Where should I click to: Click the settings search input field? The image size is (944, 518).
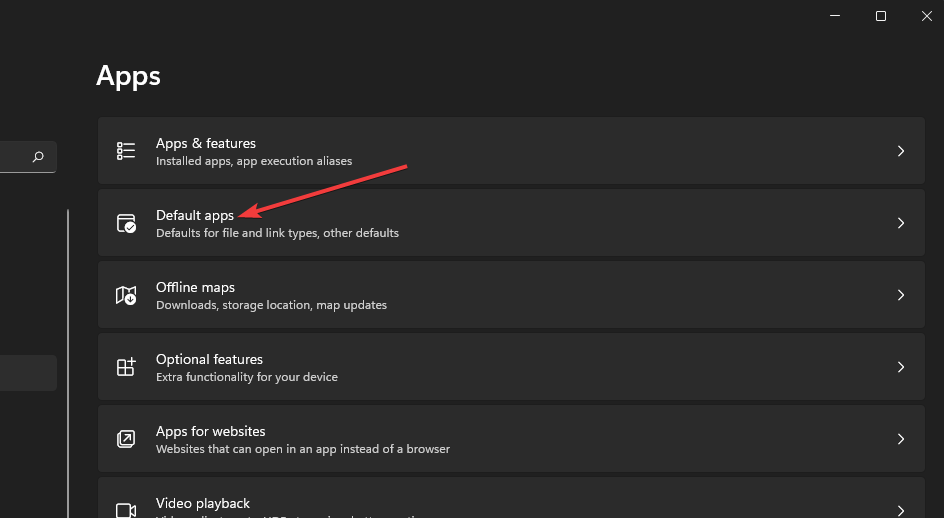point(14,157)
